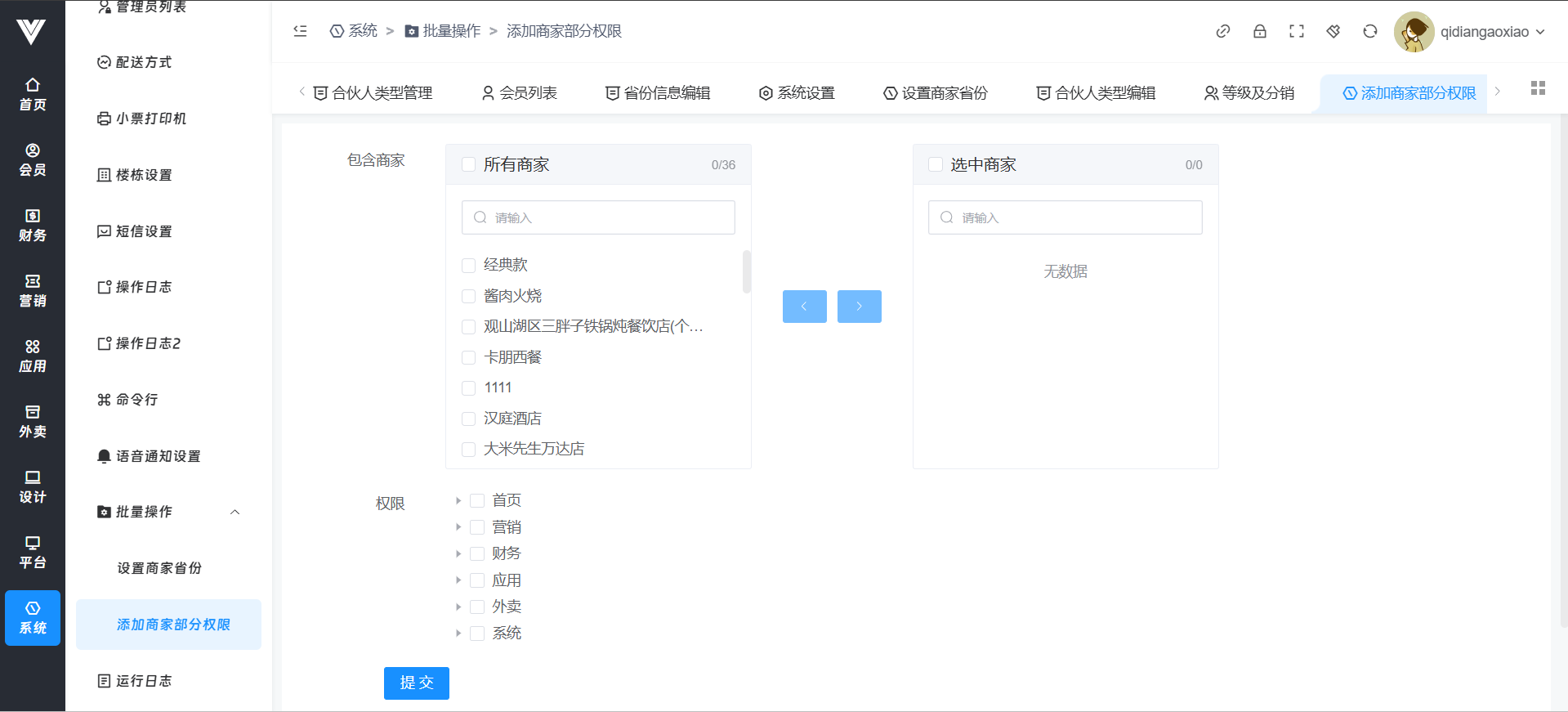Tick the 汉庭酒店 merchant checkbox
Image resolution: width=1568 pixels, height=712 pixels.
(x=469, y=419)
